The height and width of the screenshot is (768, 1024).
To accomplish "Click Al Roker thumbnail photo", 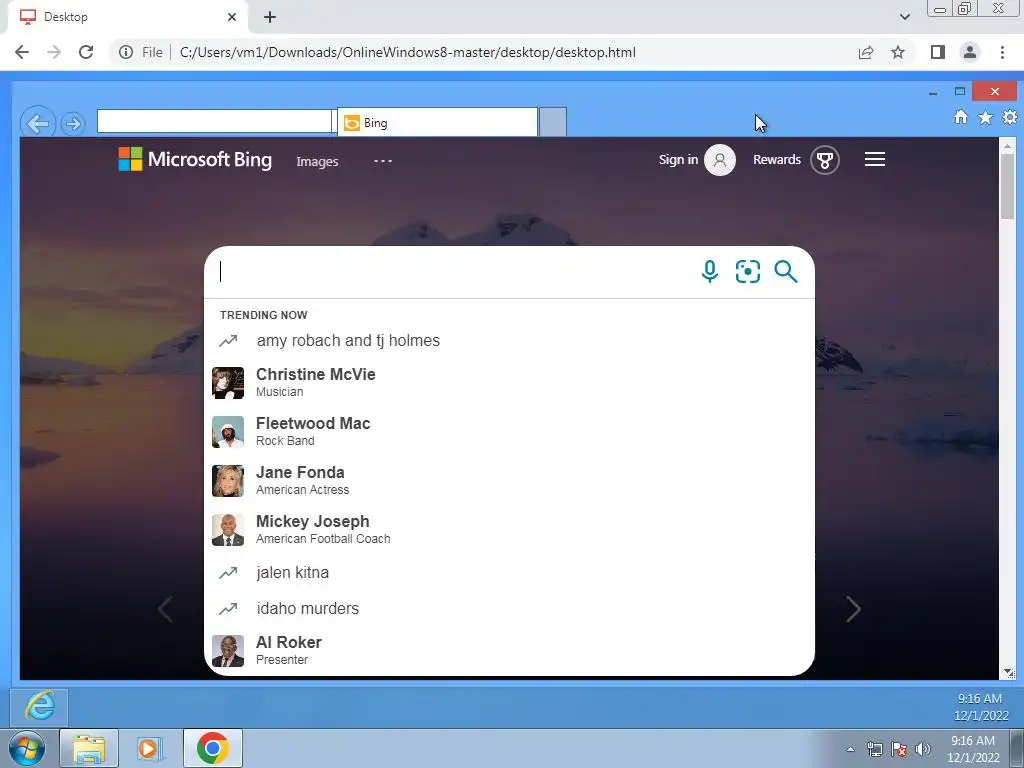I will tap(228, 650).
